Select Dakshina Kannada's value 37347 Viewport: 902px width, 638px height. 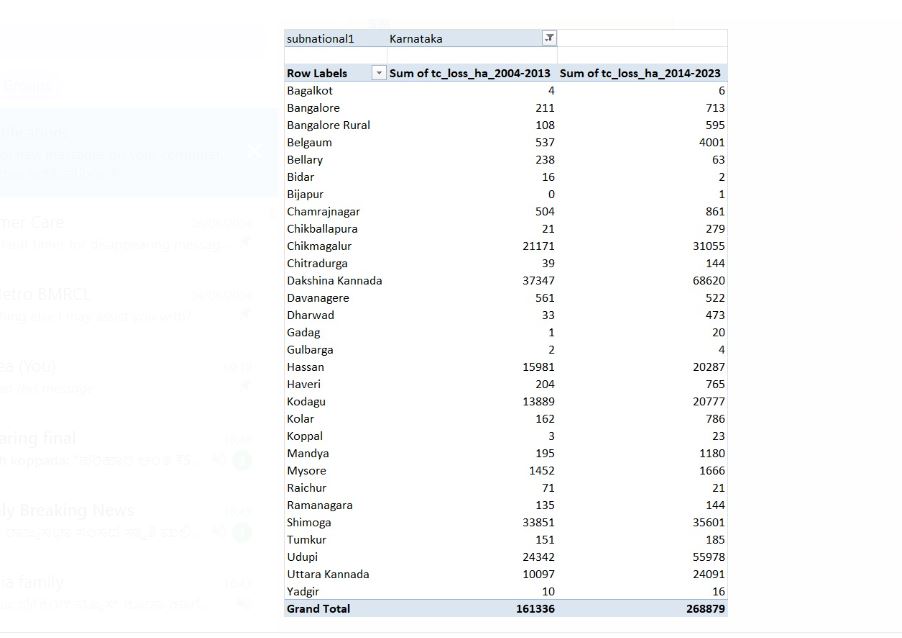pyautogui.click(x=538, y=281)
